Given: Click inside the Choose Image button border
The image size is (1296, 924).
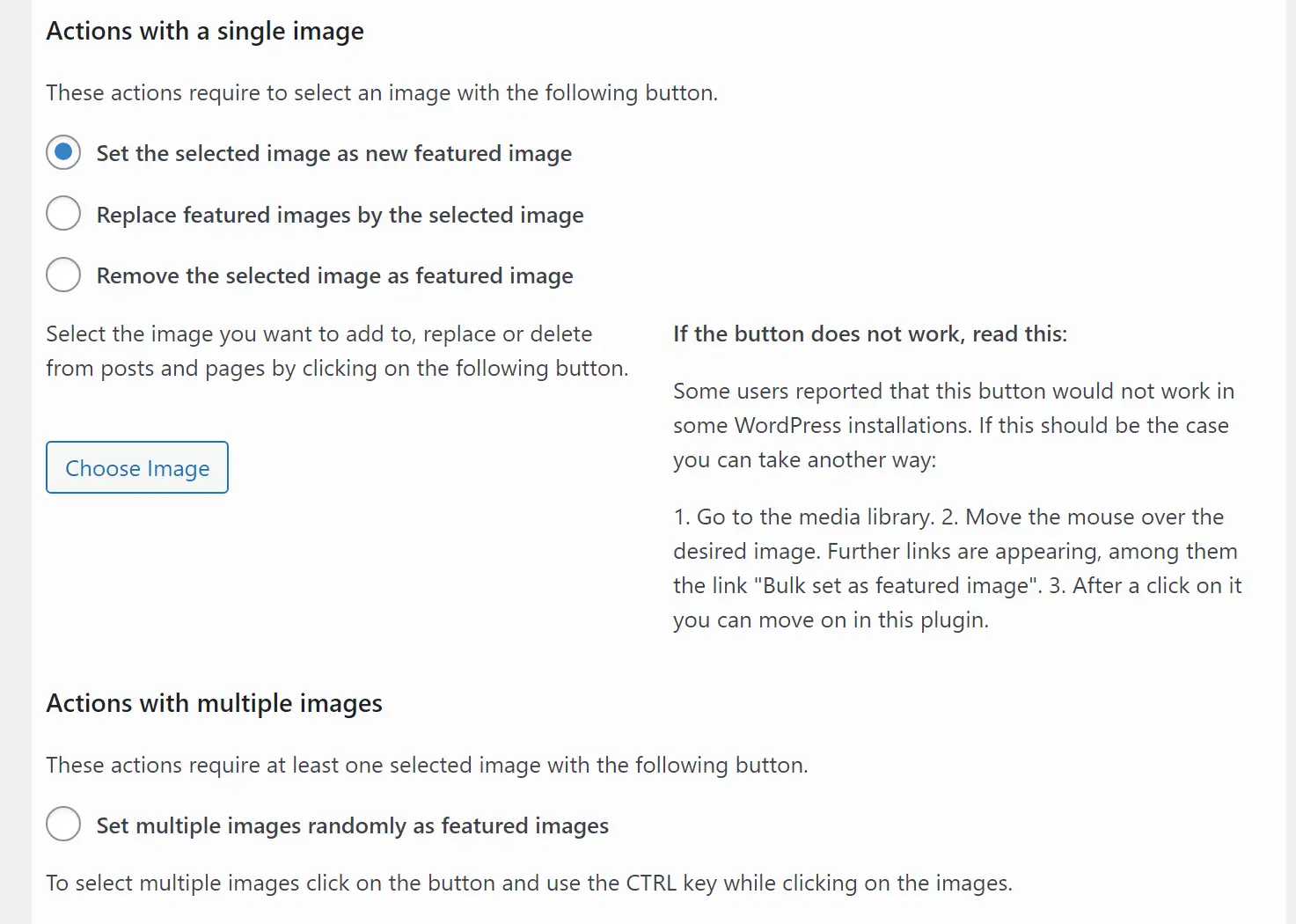Looking at the screenshot, I should (x=136, y=467).
